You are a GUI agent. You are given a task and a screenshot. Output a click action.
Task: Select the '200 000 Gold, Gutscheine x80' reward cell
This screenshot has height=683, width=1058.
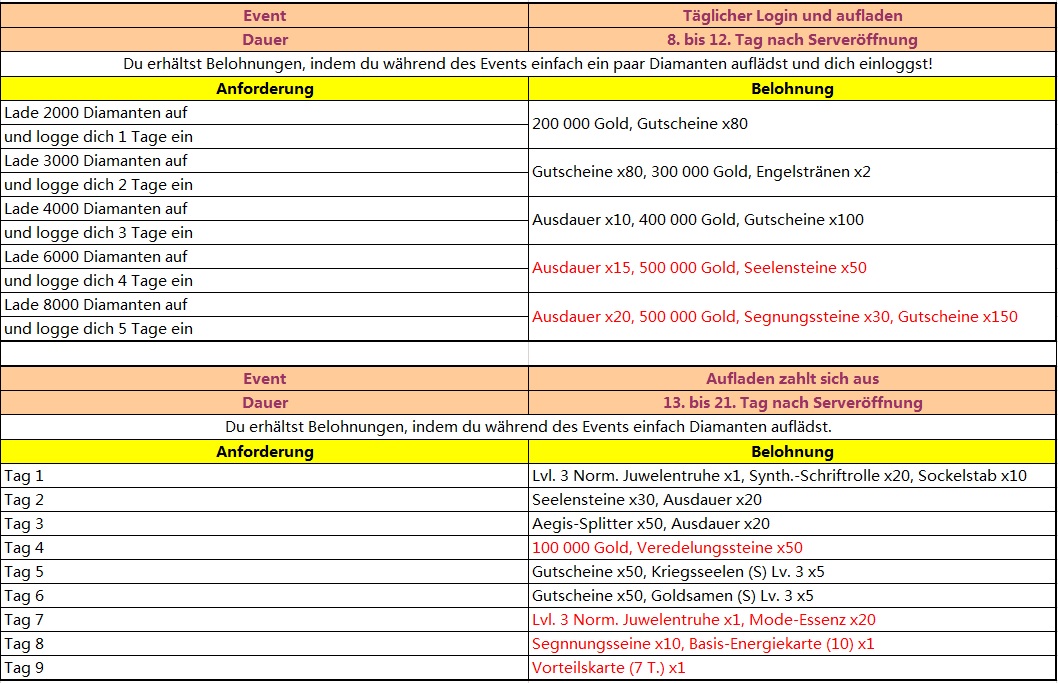(640, 125)
